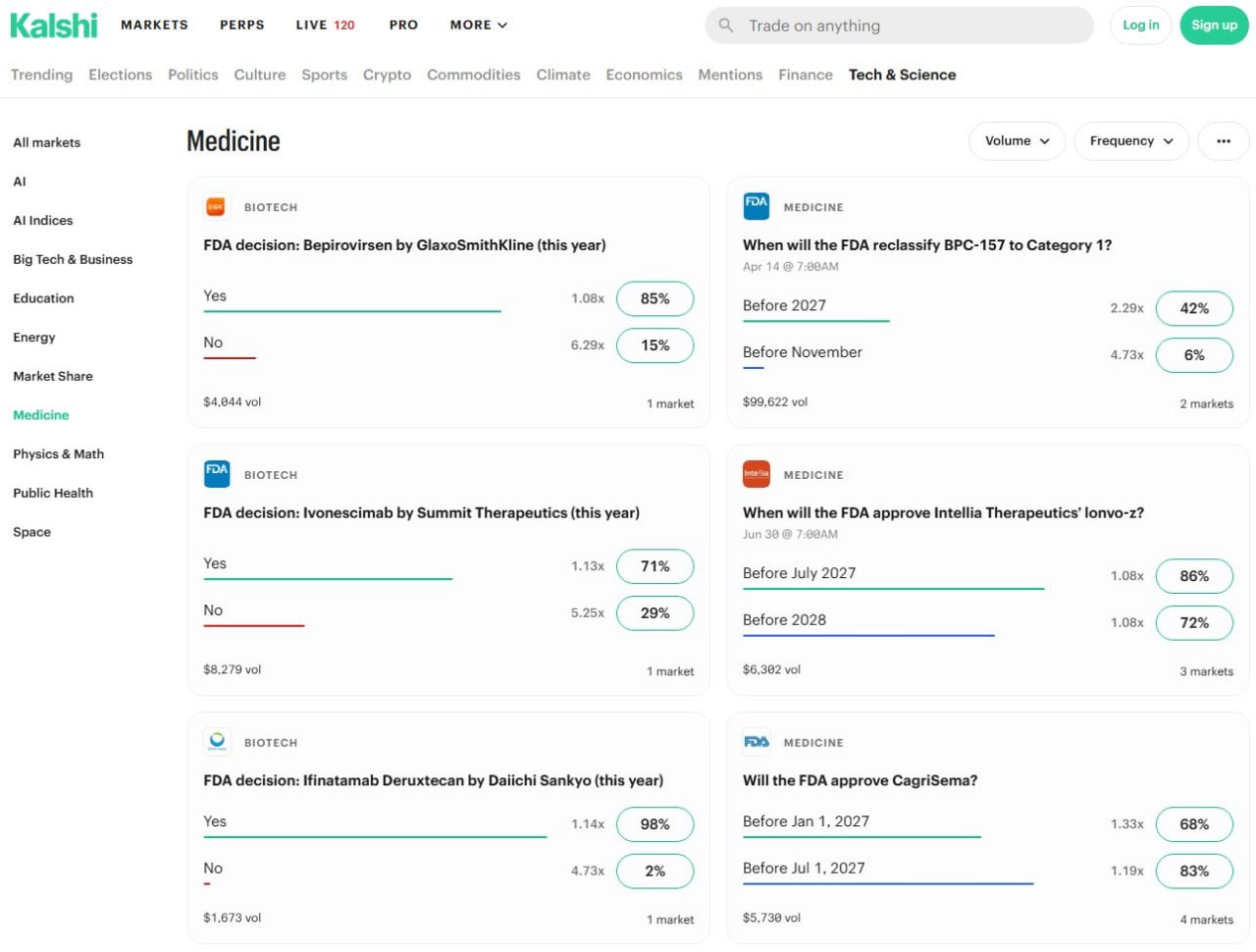Click the 98% Yes button for Ifinatamab Deruxtecan
This screenshot has width=1256, height=952.
pyautogui.click(x=655, y=824)
